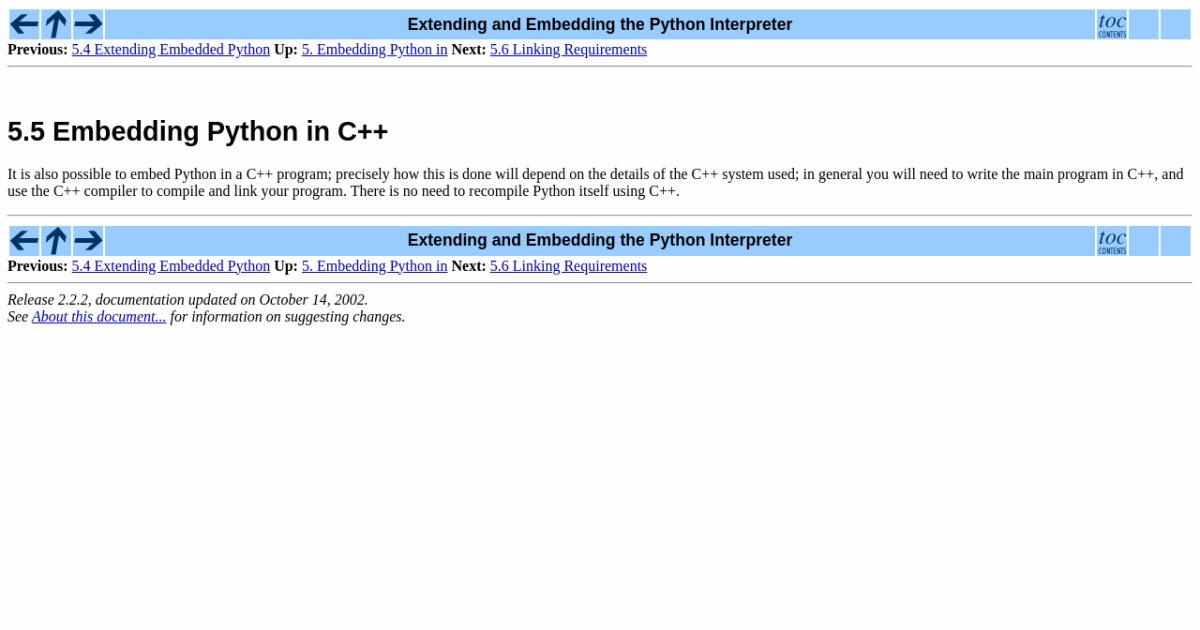
Task: Click the 'About this document...' link
Action: [x=99, y=316]
